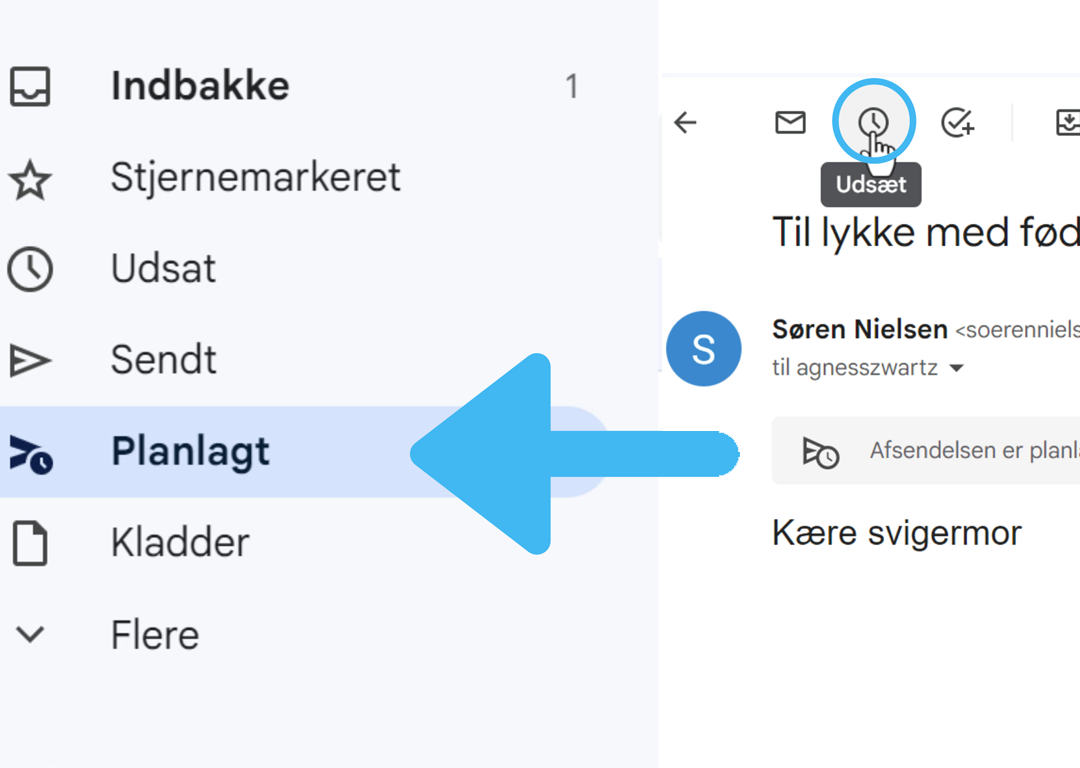Click the paper plane icon beside Sendt
The image size is (1080, 768).
[x=30, y=360]
